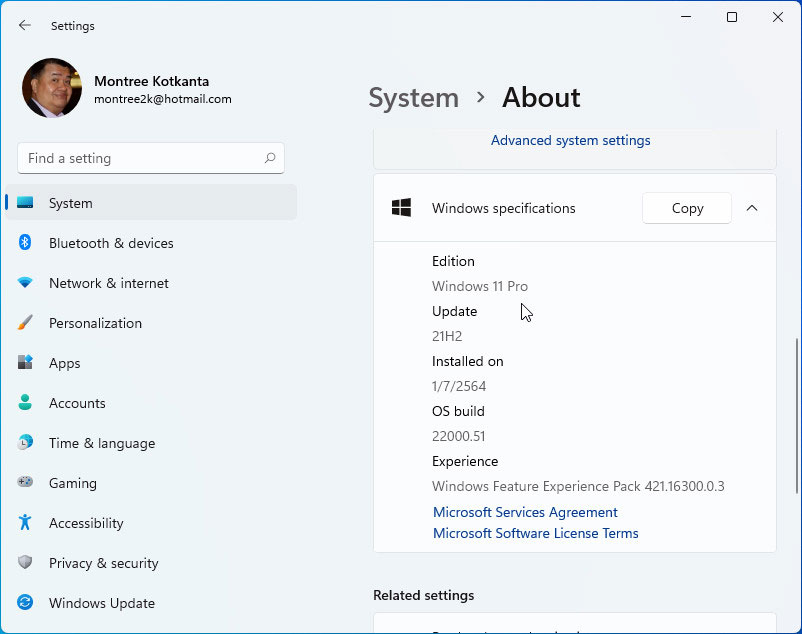Open Advanced system settings
Screen dimensions: 802x634
point(570,140)
